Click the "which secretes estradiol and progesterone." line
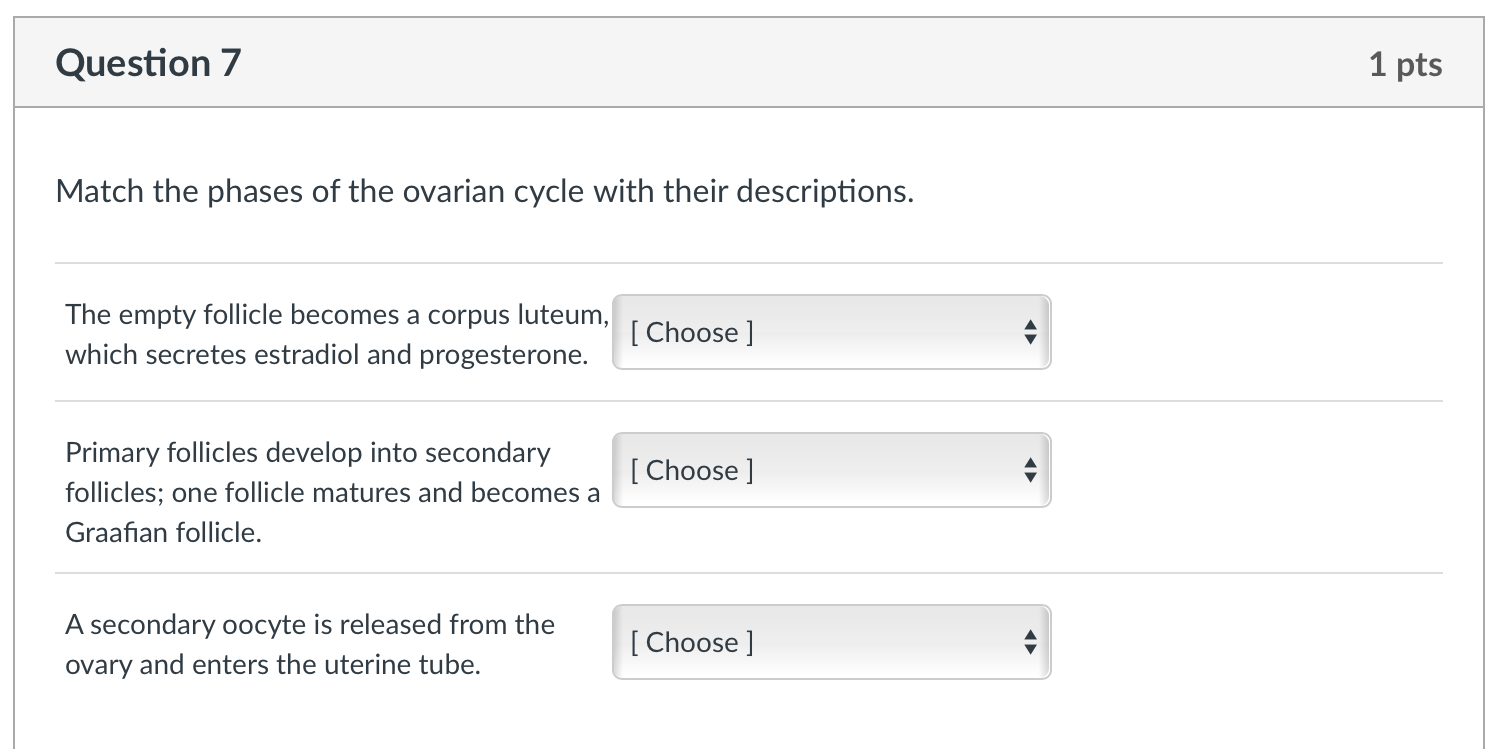The width and height of the screenshot is (1488, 749). coord(327,355)
